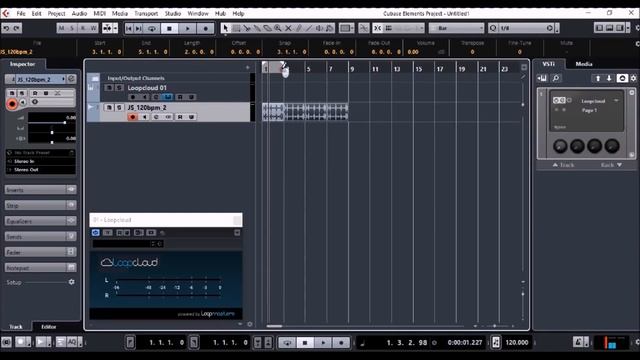Expand the Notepad section
The width and height of the screenshot is (640, 360).
click(x=40, y=268)
